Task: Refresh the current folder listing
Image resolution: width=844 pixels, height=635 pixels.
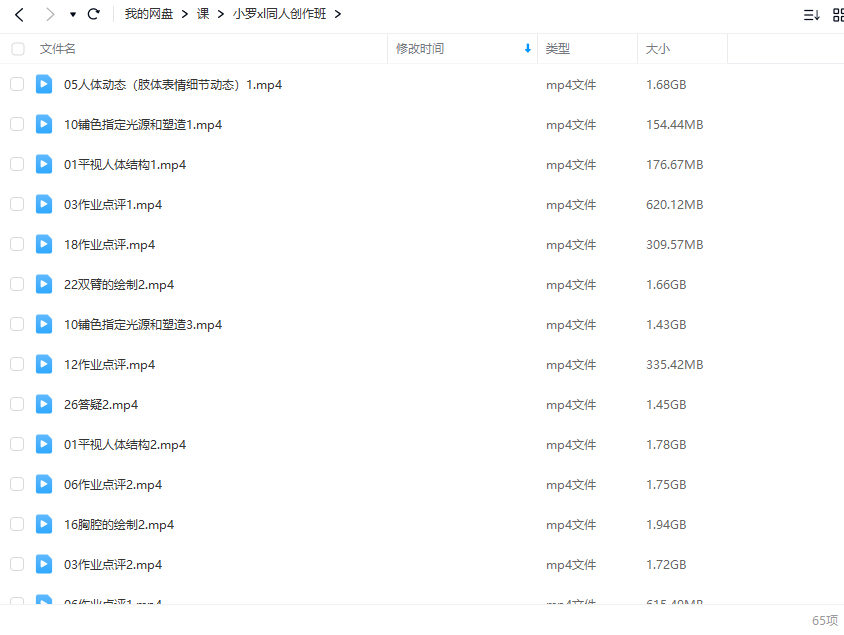Action: click(94, 15)
